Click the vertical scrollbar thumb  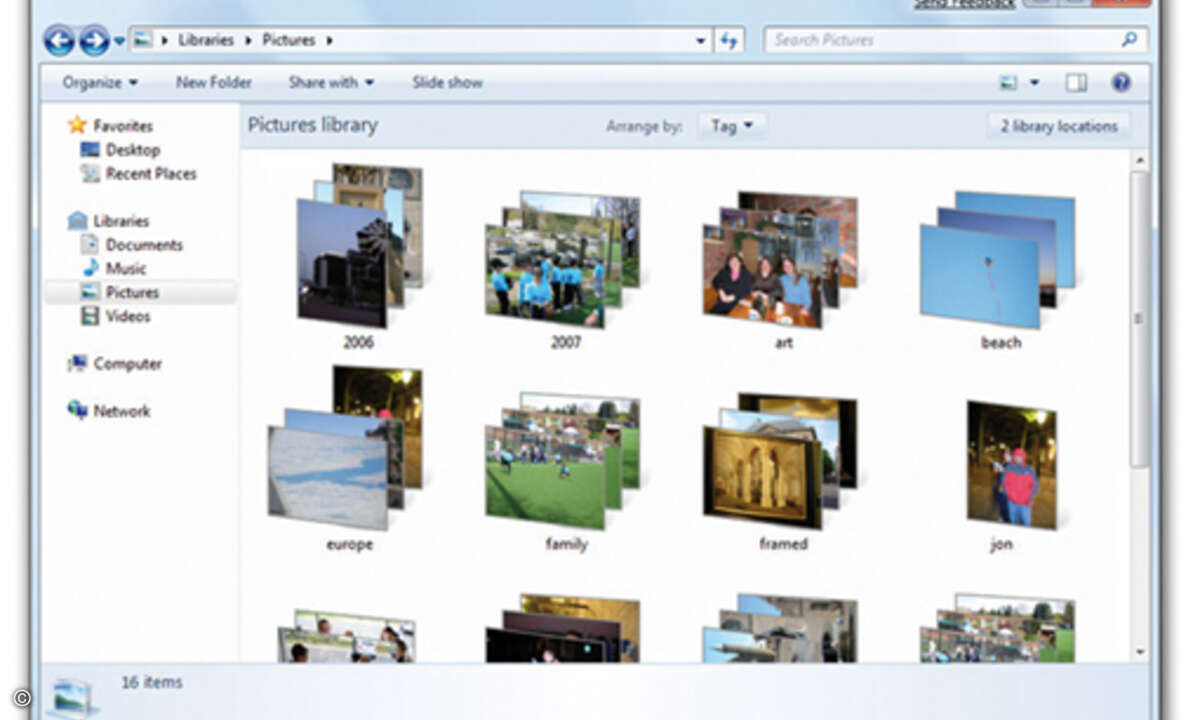click(1139, 318)
